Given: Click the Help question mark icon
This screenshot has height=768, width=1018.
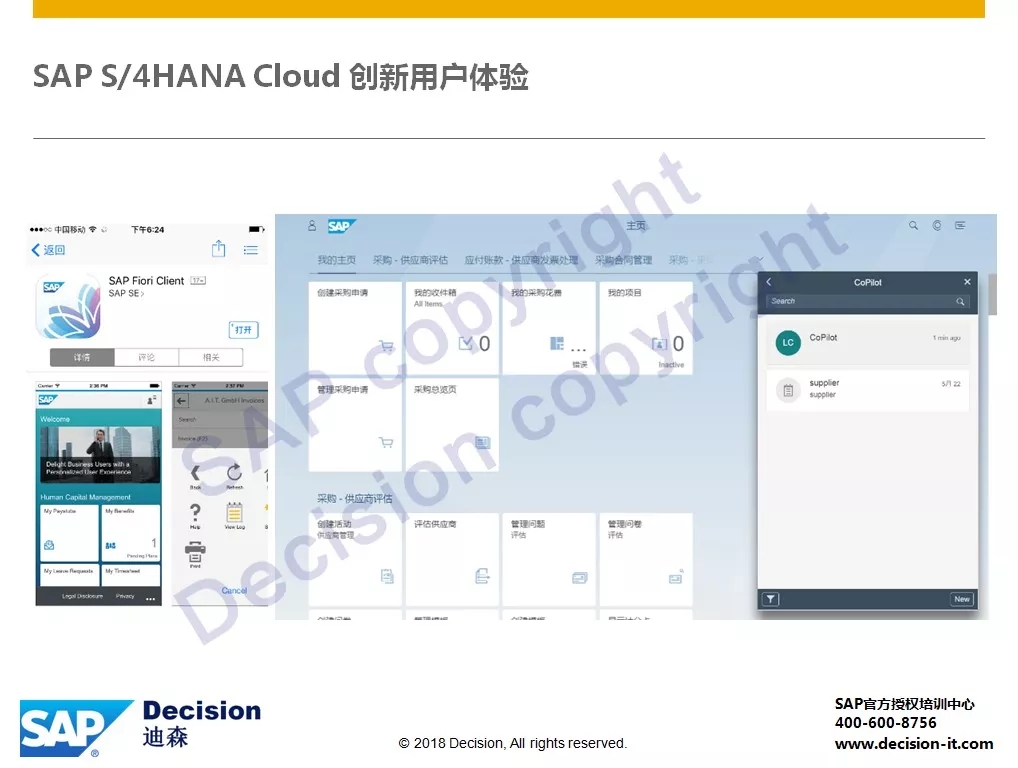Looking at the screenshot, I should click(x=195, y=515).
